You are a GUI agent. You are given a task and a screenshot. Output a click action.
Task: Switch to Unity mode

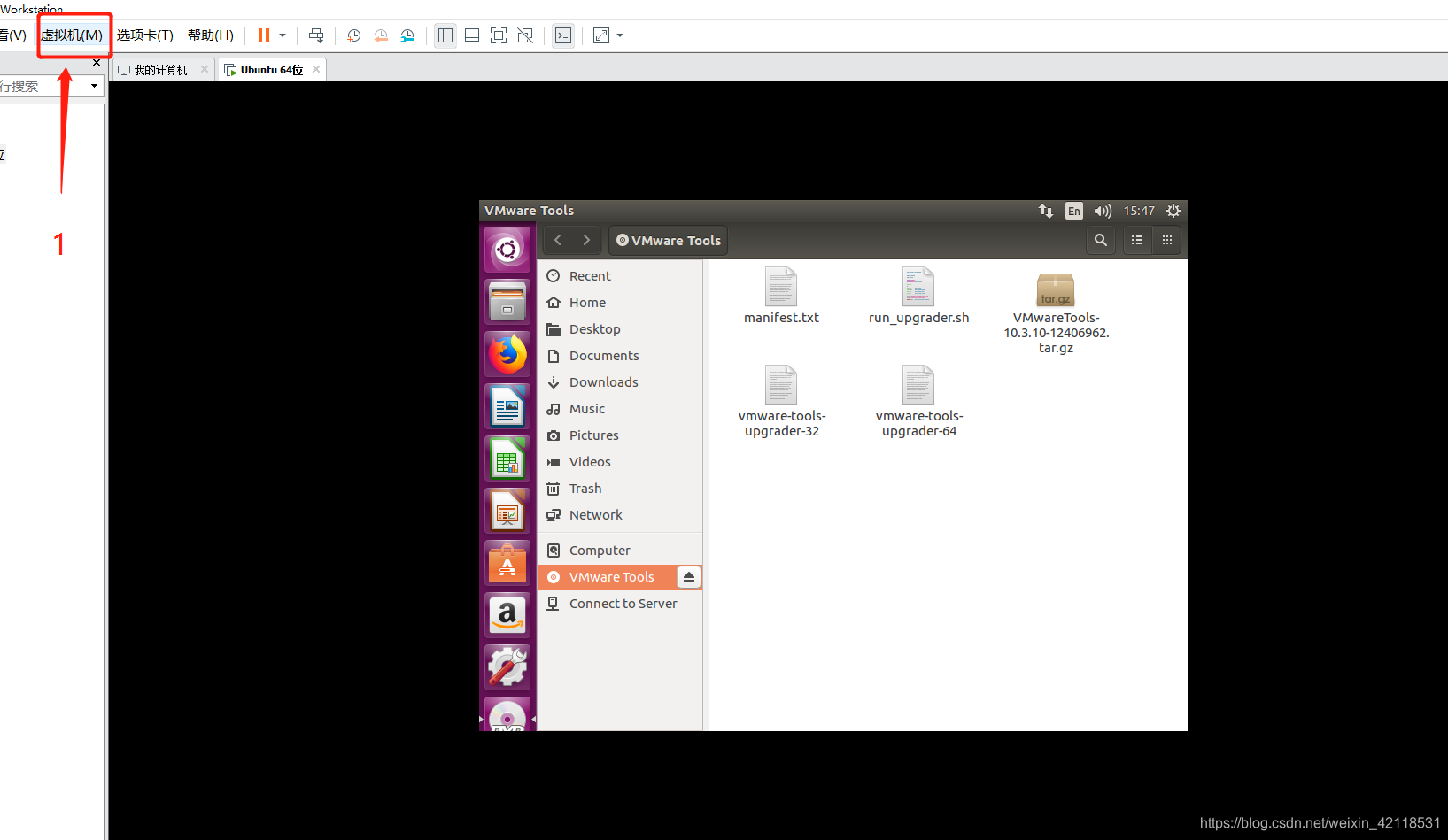(525, 35)
